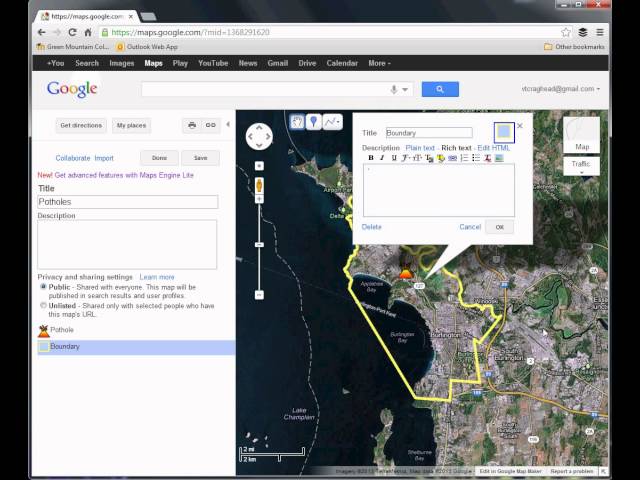Click the Get directions button
640x480 pixels.
[81, 125]
